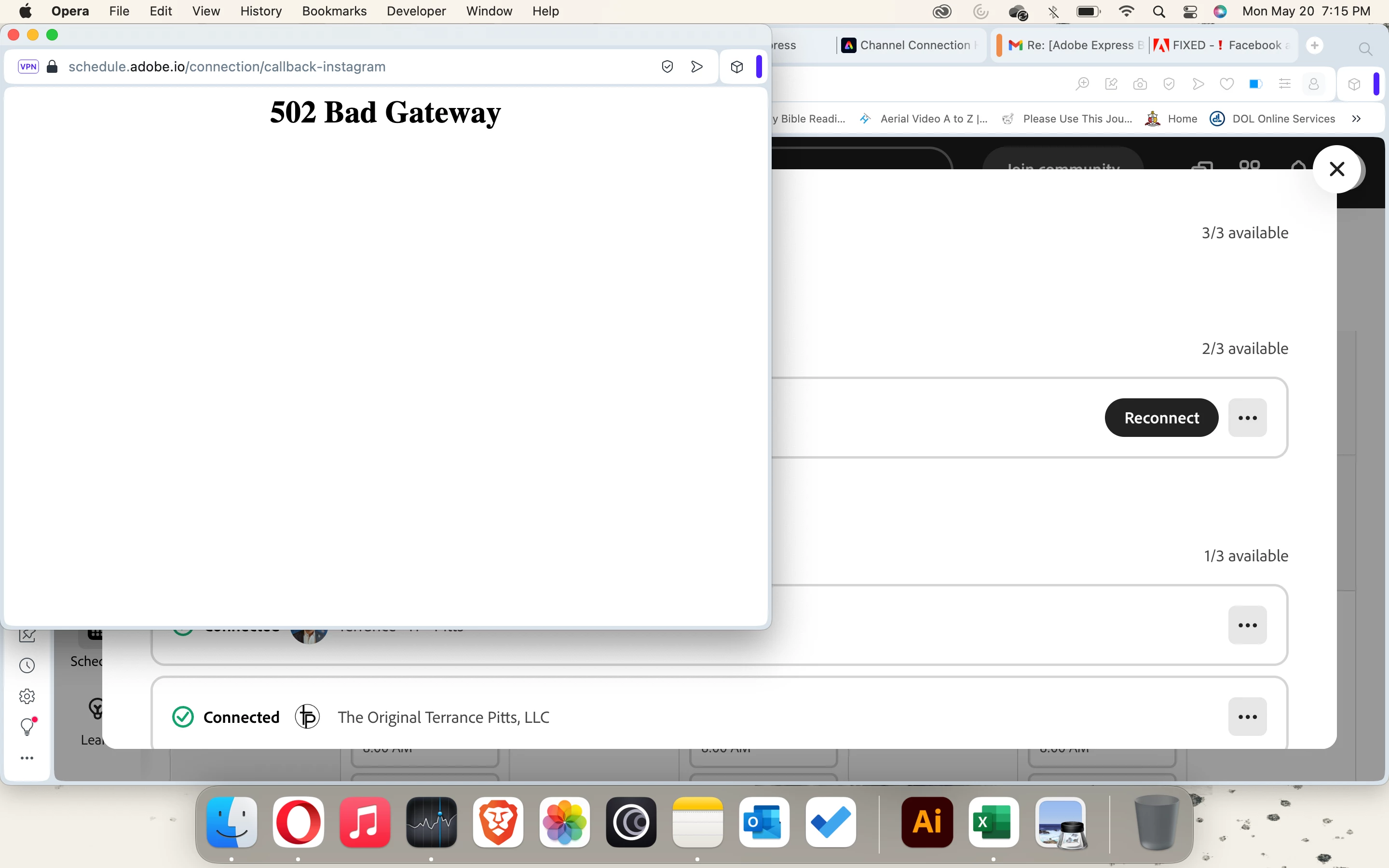Click the heart bookmark icon in toolbar

(1226, 84)
